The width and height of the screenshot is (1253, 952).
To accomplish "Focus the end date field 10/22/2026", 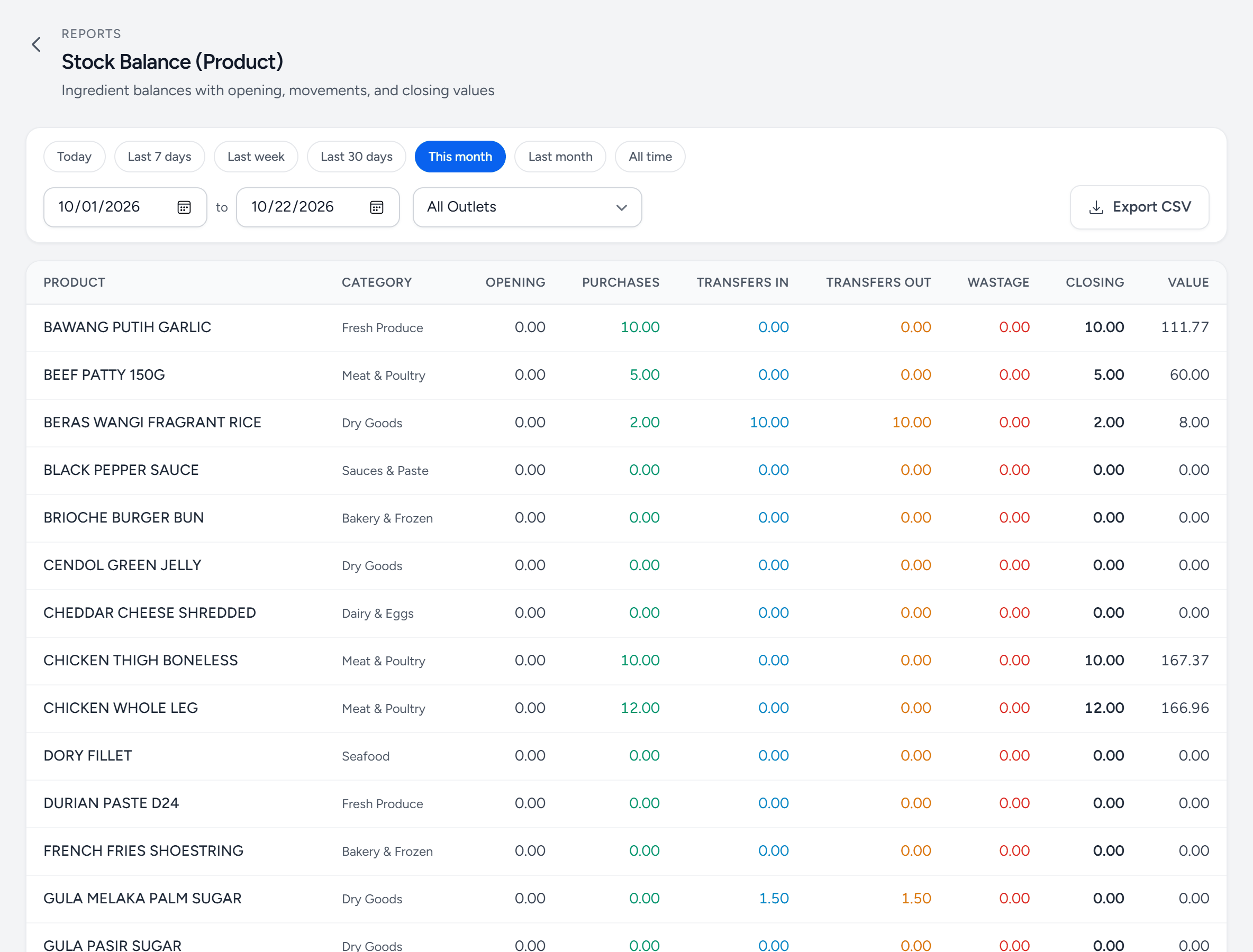I will pos(318,207).
